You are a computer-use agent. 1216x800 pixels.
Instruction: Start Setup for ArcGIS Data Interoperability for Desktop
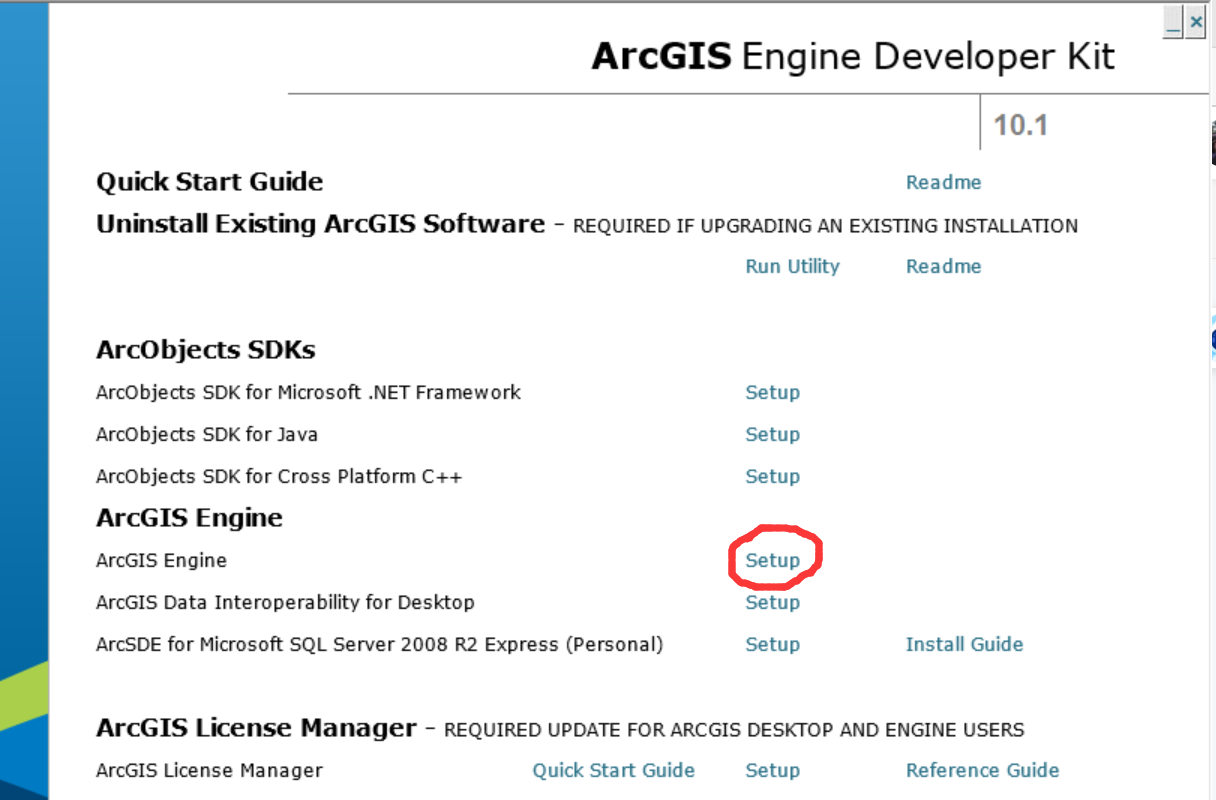click(772, 602)
